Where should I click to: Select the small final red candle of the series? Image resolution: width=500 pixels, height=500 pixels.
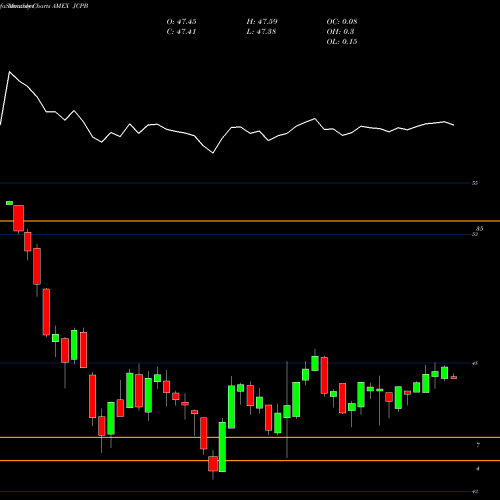454,377
